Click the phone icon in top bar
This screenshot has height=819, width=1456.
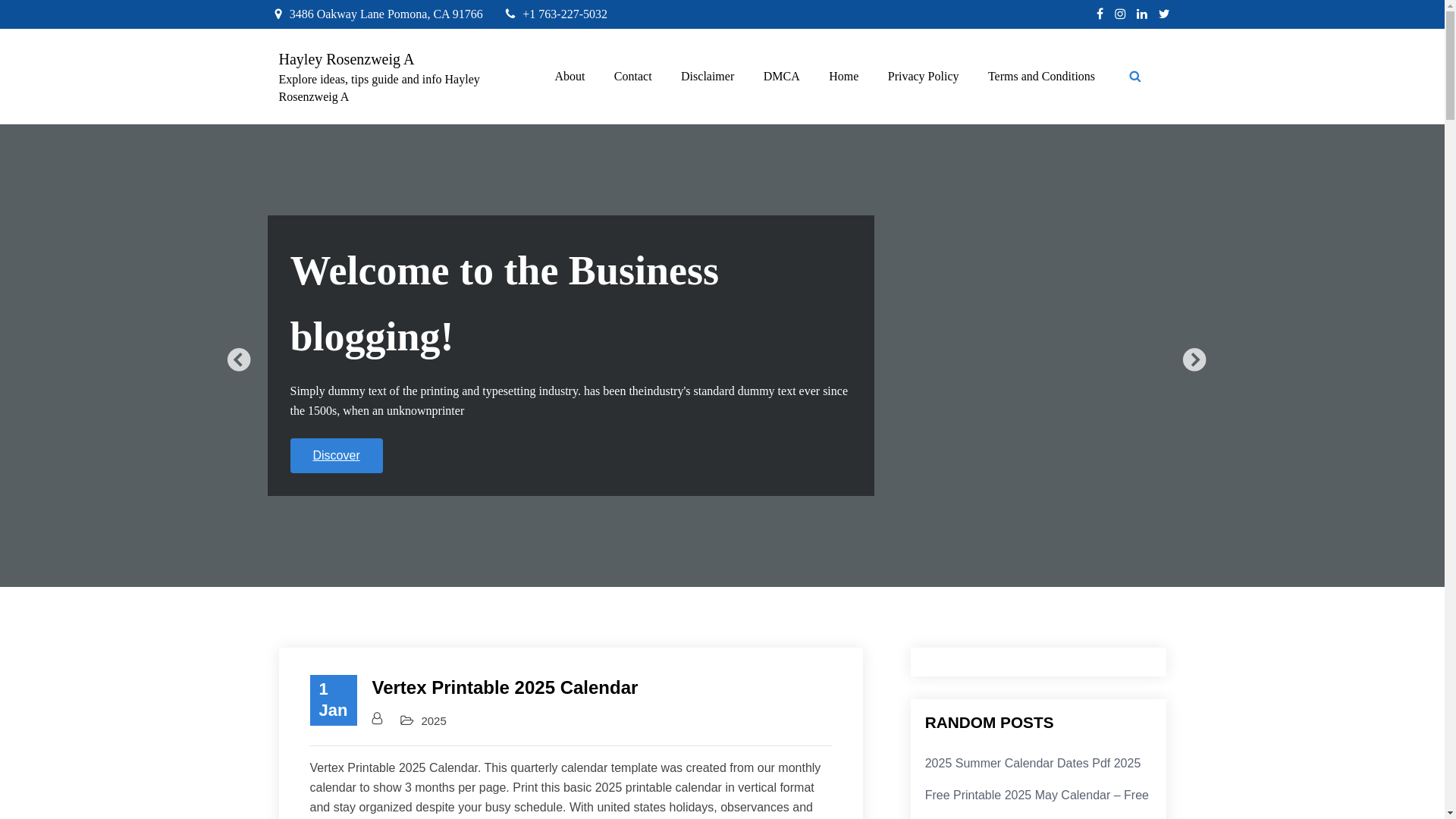(510, 14)
